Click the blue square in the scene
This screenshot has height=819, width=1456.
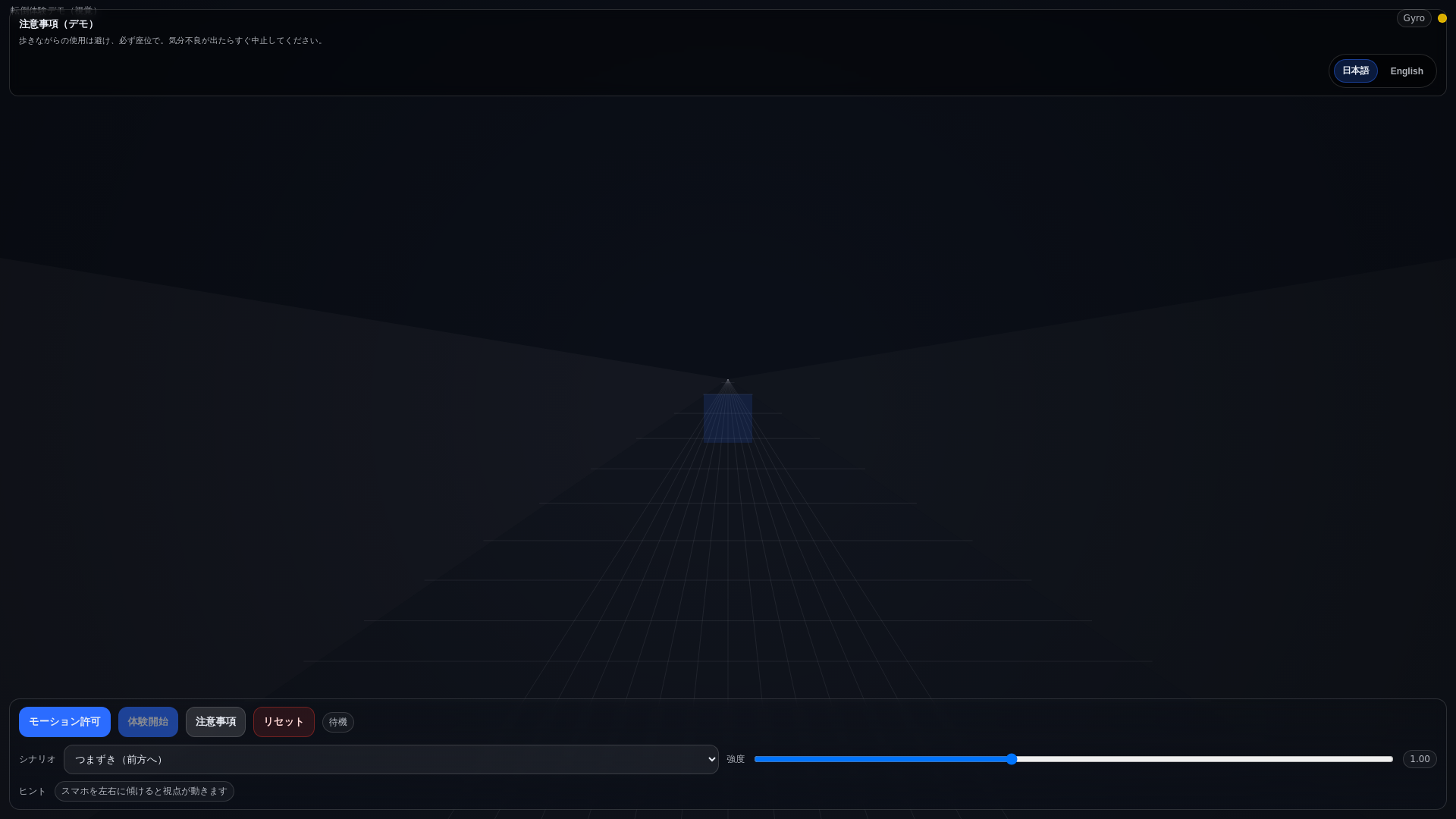pos(728,418)
